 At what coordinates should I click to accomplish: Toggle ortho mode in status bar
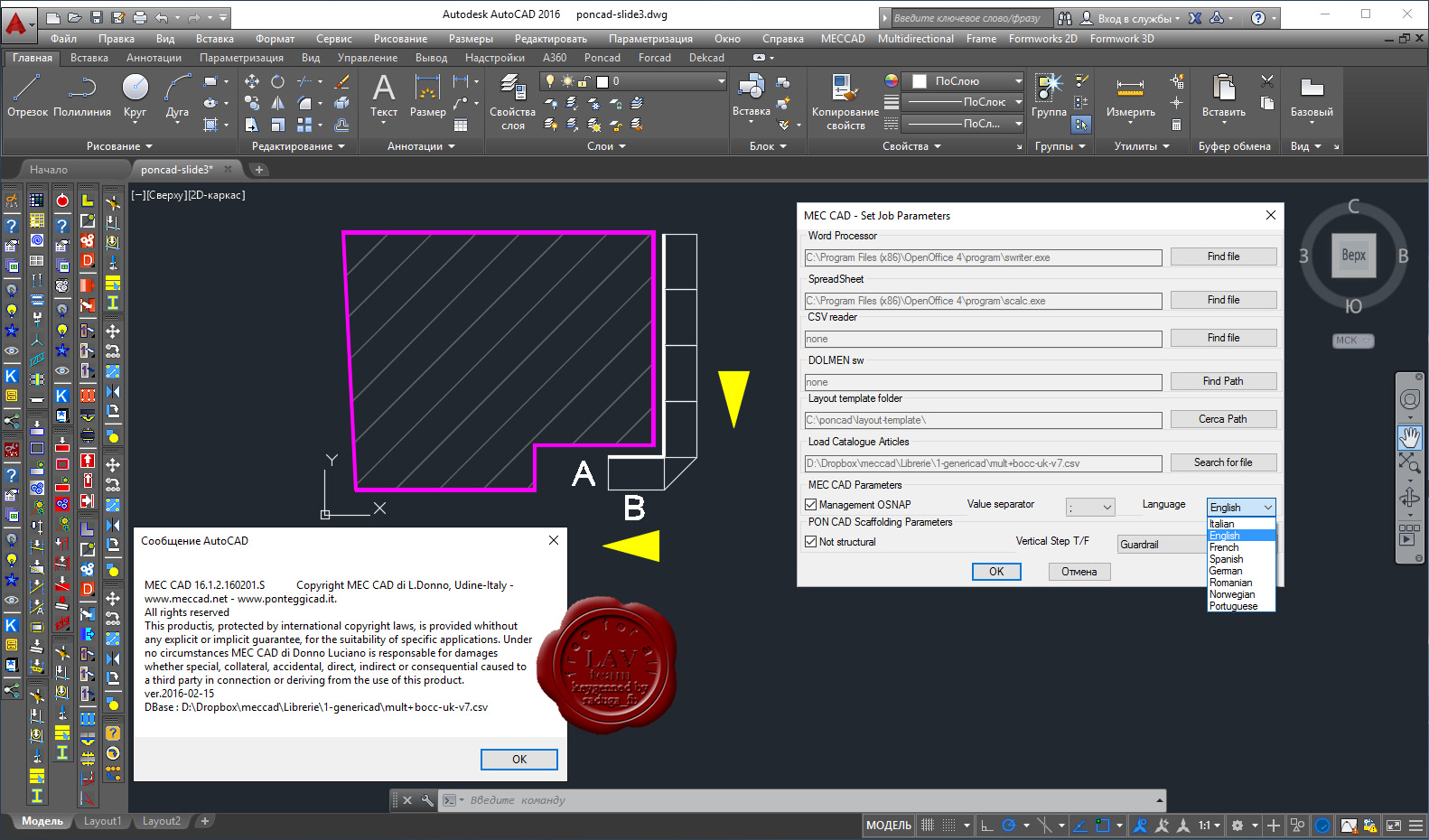987,826
